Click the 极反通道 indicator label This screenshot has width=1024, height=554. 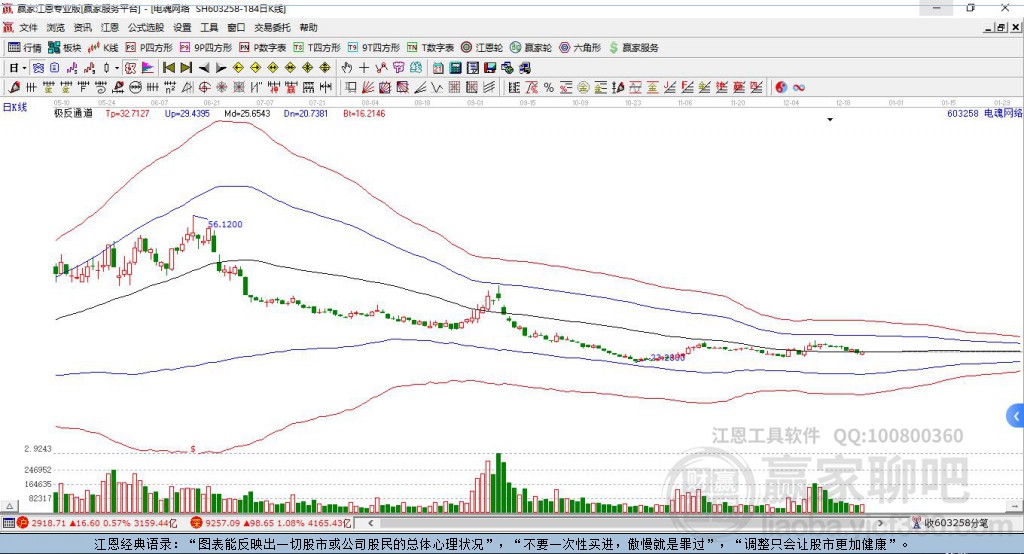(x=73, y=113)
